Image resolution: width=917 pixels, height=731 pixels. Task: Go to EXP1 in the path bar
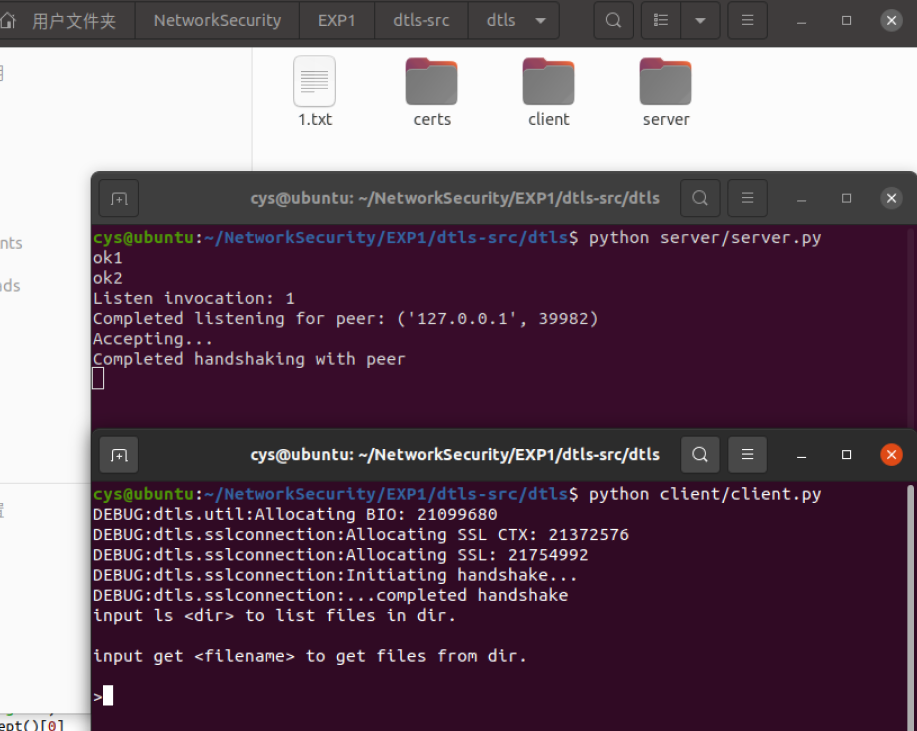click(337, 20)
